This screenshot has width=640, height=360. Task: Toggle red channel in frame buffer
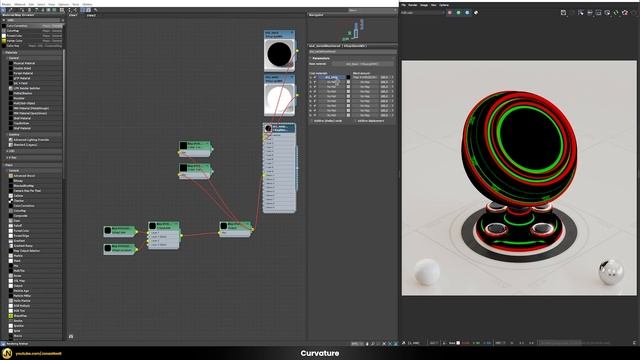pos(450,13)
